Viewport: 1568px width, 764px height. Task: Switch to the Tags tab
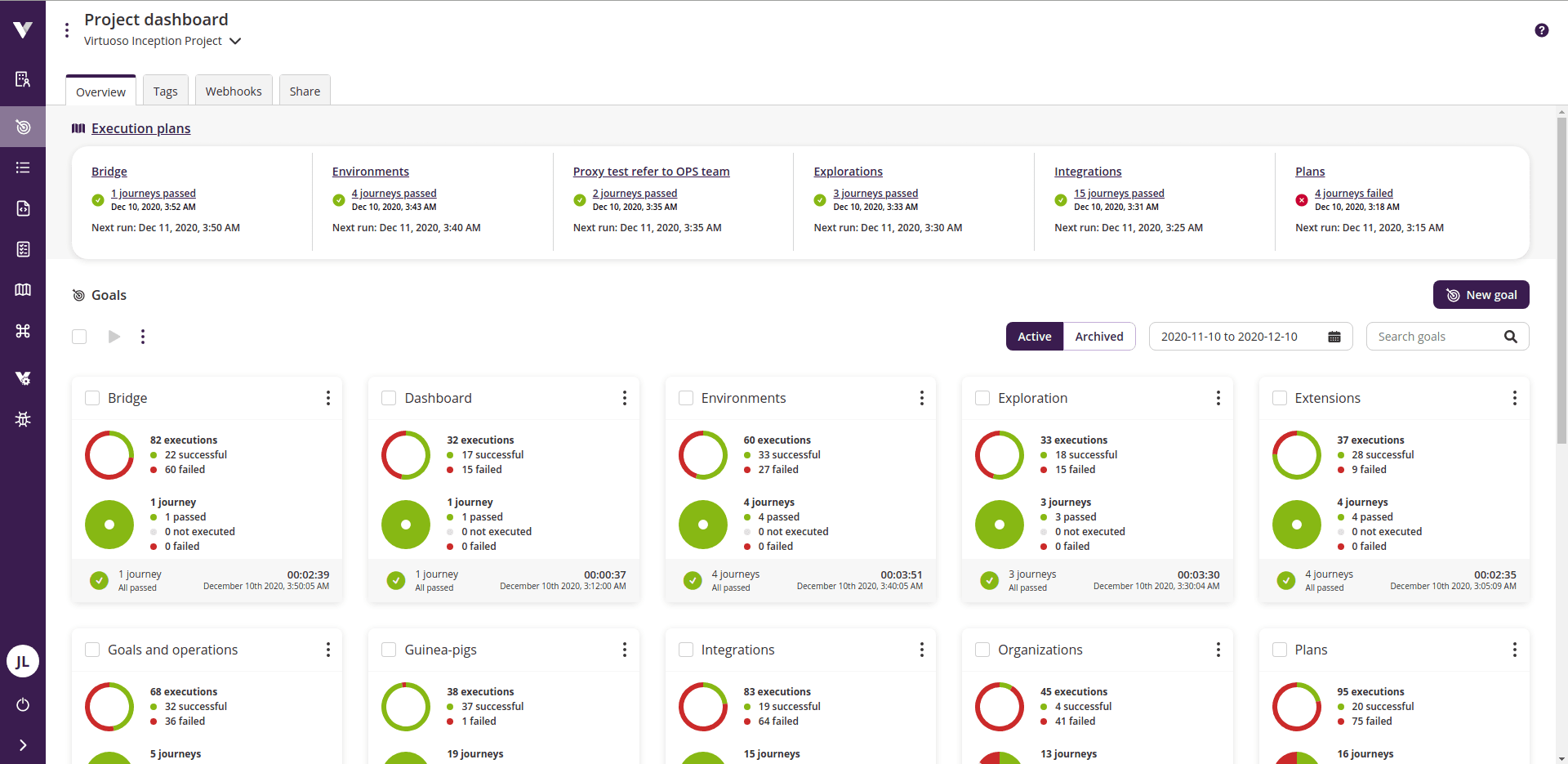point(166,91)
